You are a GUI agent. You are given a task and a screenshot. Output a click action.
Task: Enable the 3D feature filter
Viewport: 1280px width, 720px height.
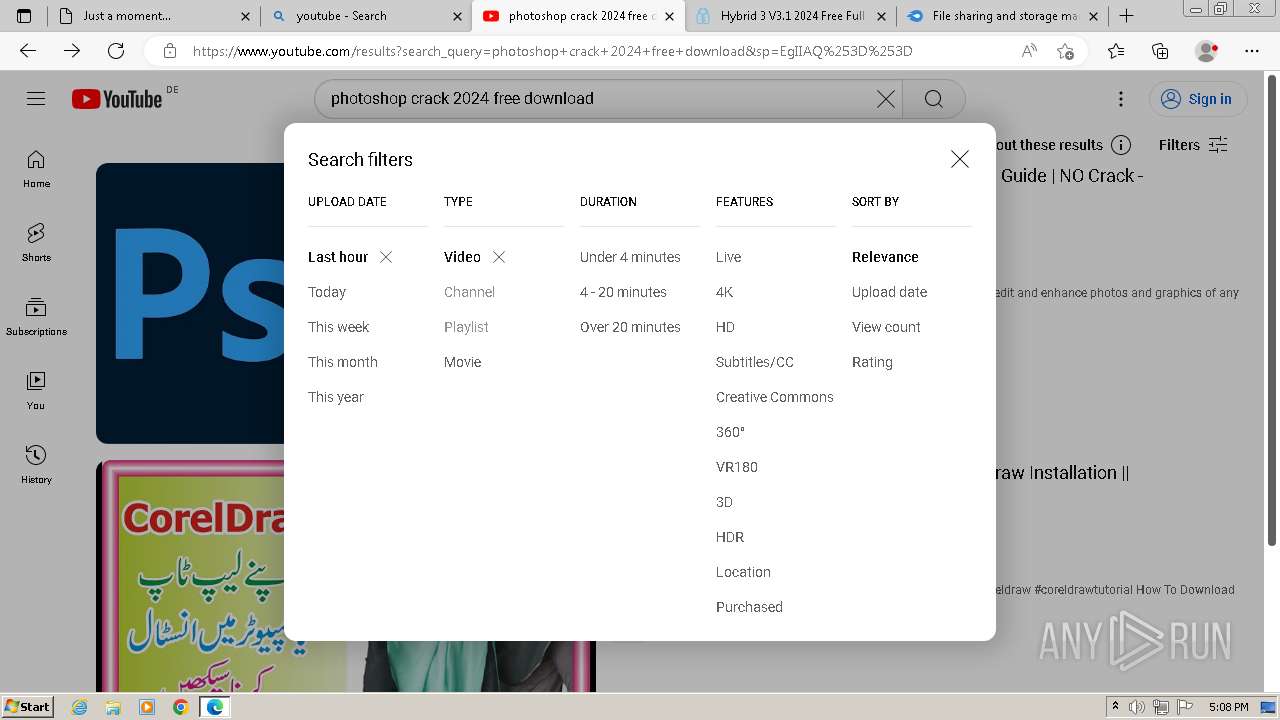(x=724, y=502)
